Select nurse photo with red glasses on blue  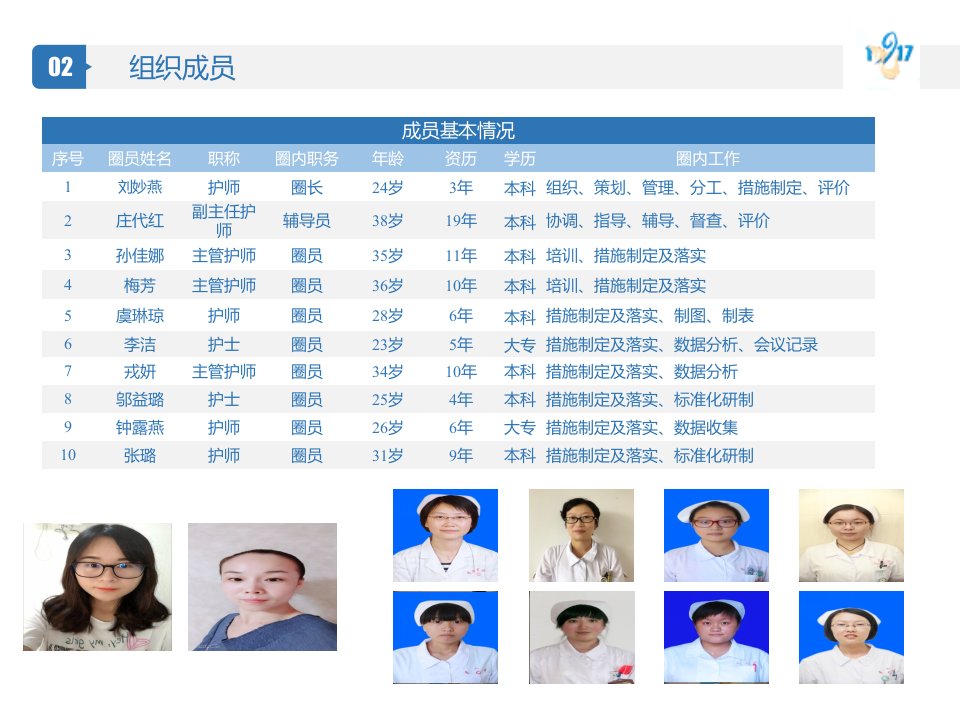click(716, 535)
